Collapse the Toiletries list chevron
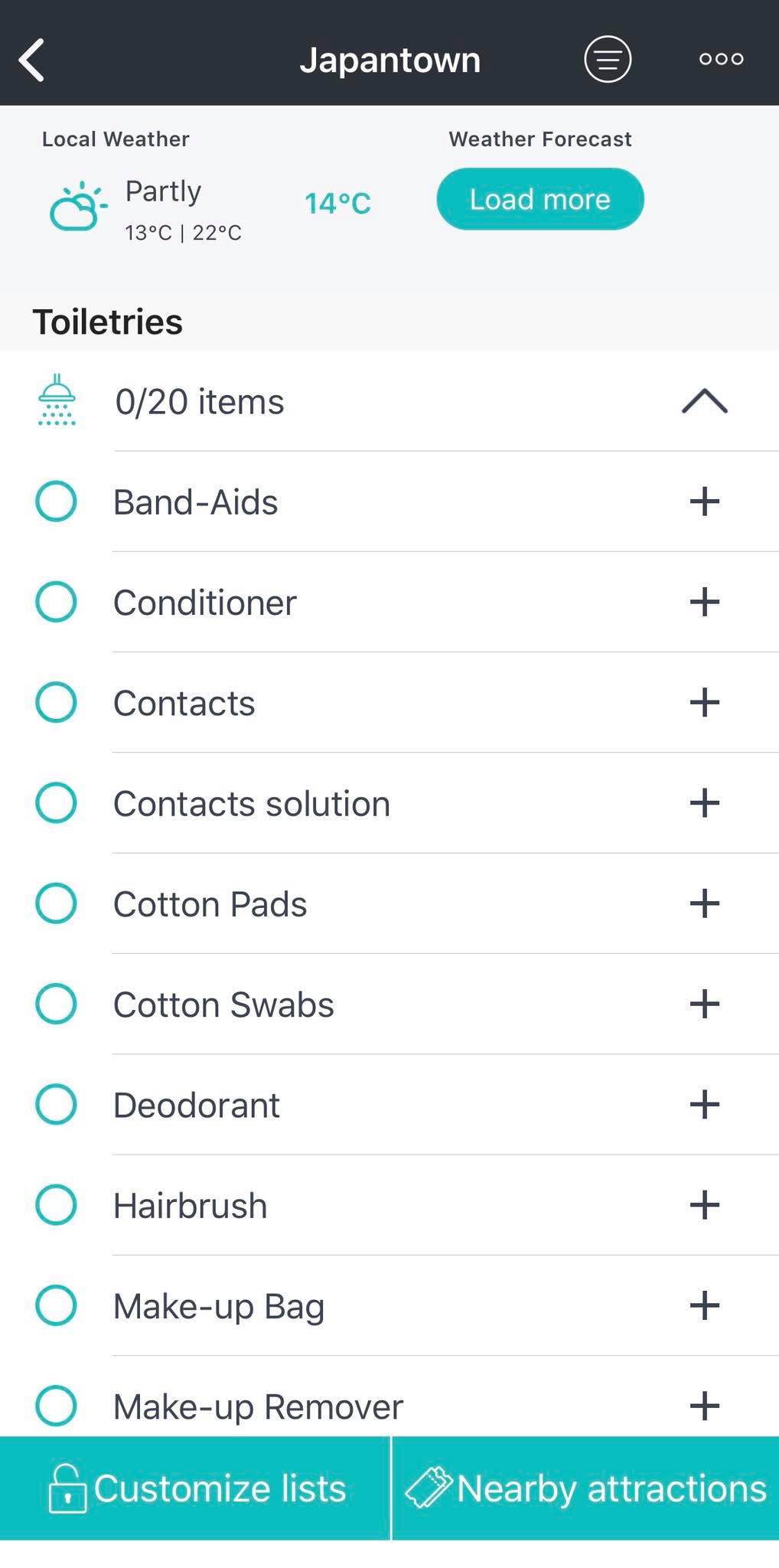Image resolution: width=779 pixels, height=1568 pixels. (x=704, y=401)
